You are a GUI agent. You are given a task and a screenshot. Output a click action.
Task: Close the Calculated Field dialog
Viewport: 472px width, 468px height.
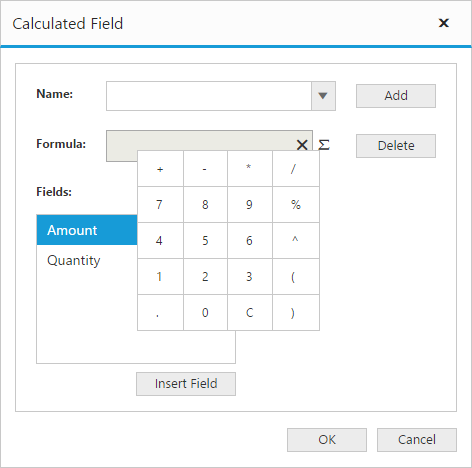tap(444, 23)
